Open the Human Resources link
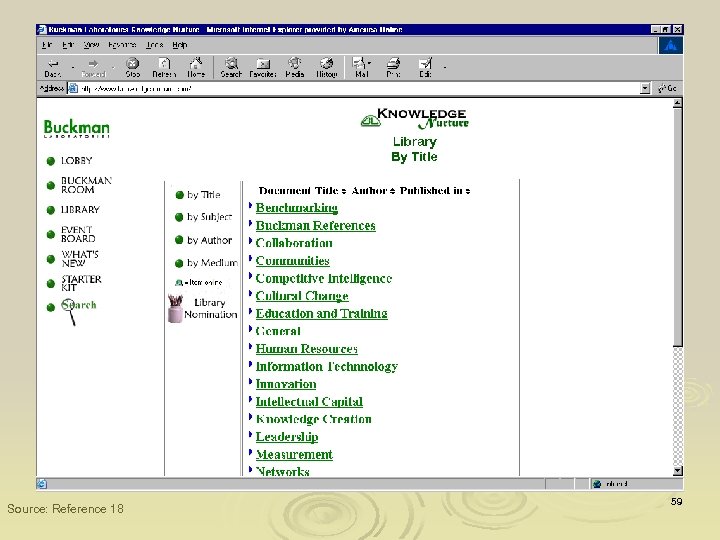720x540 pixels. pyautogui.click(x=307, y=349)
